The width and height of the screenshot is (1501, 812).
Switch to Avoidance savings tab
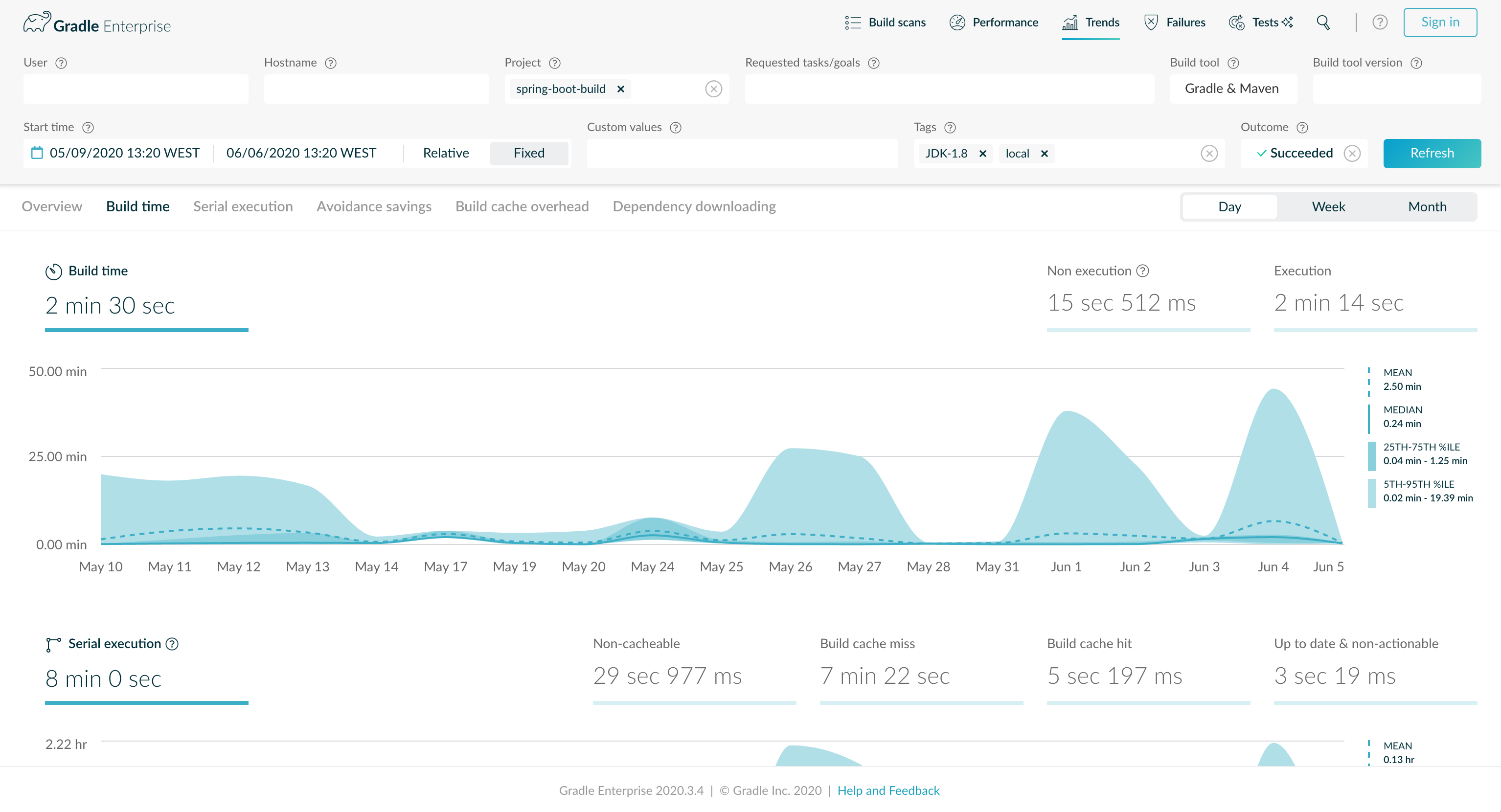click(x=373, y=206)
